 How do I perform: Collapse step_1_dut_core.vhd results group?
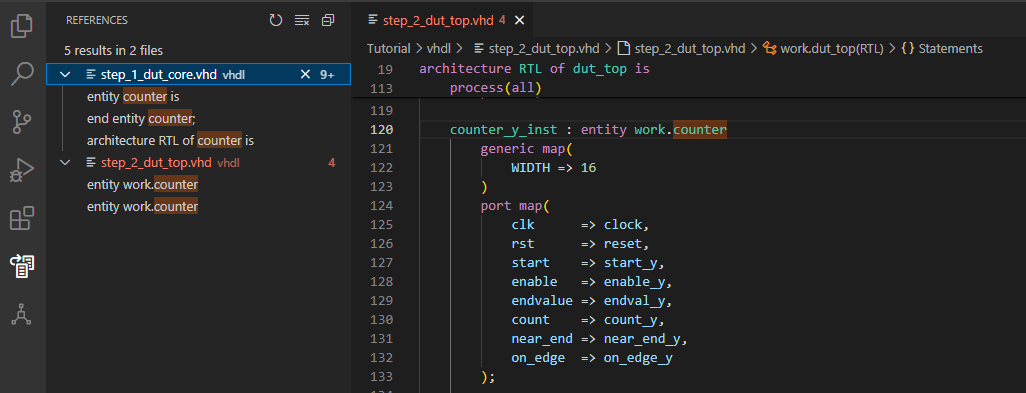[x=65, y=75]
